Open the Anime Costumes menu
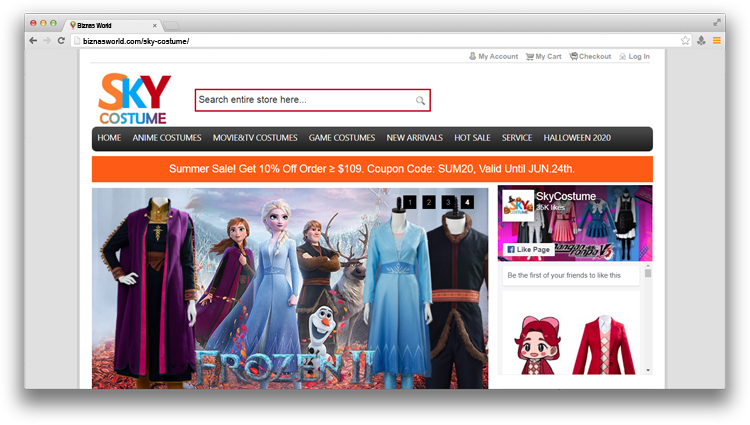This screenshot has height=425, width=750. (167, 138)
